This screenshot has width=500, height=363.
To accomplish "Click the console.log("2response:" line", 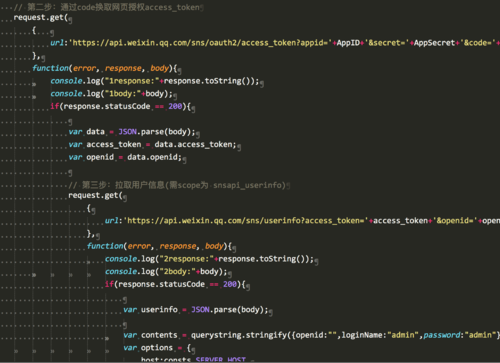I will [x=209, y=259].
